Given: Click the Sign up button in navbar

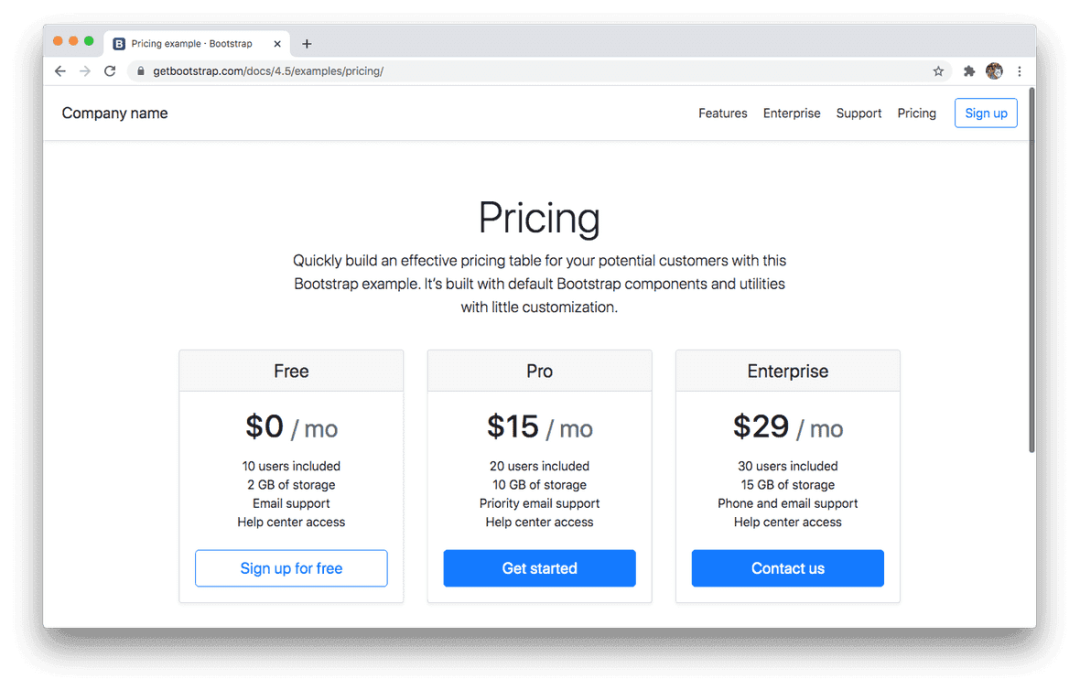Looking at the screenshot, I should click(x=986, y=113).
